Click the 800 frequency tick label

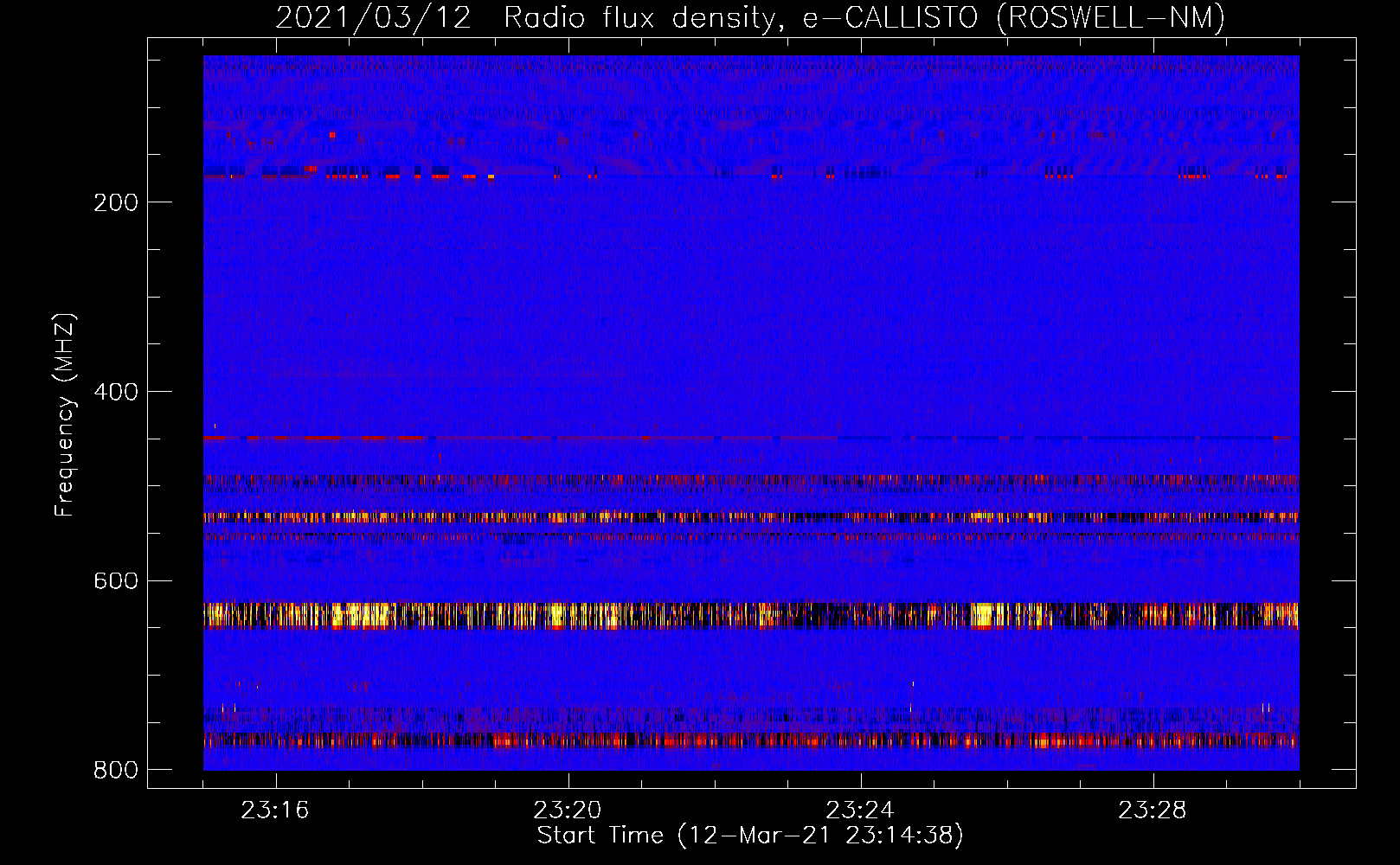click(116, 770)
